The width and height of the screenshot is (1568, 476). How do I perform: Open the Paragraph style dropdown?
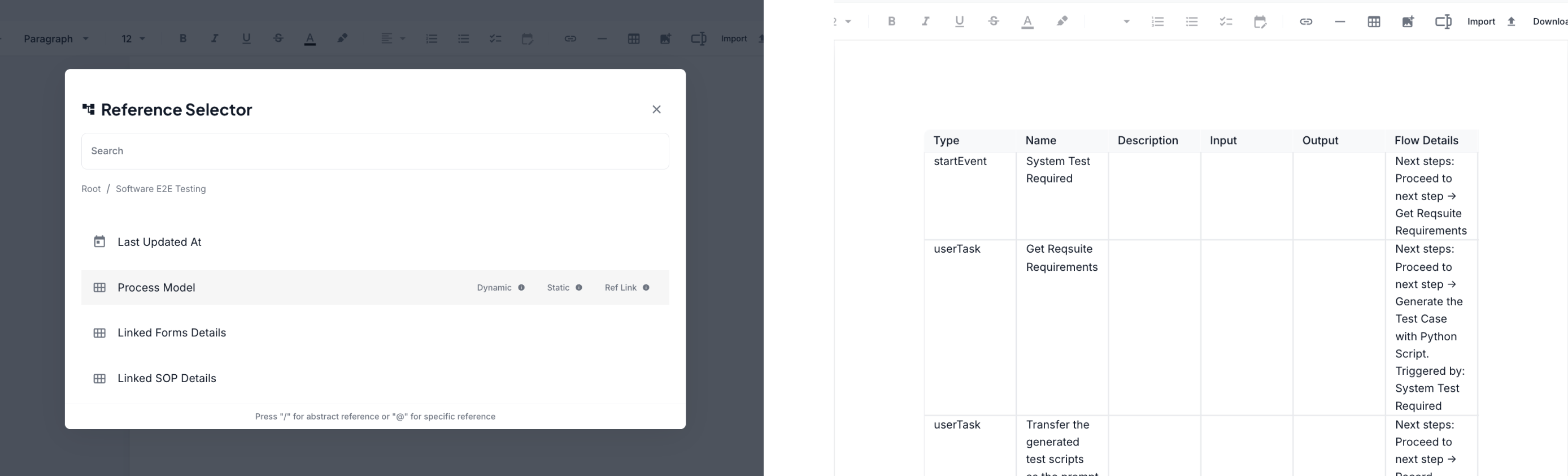point(56,39)
